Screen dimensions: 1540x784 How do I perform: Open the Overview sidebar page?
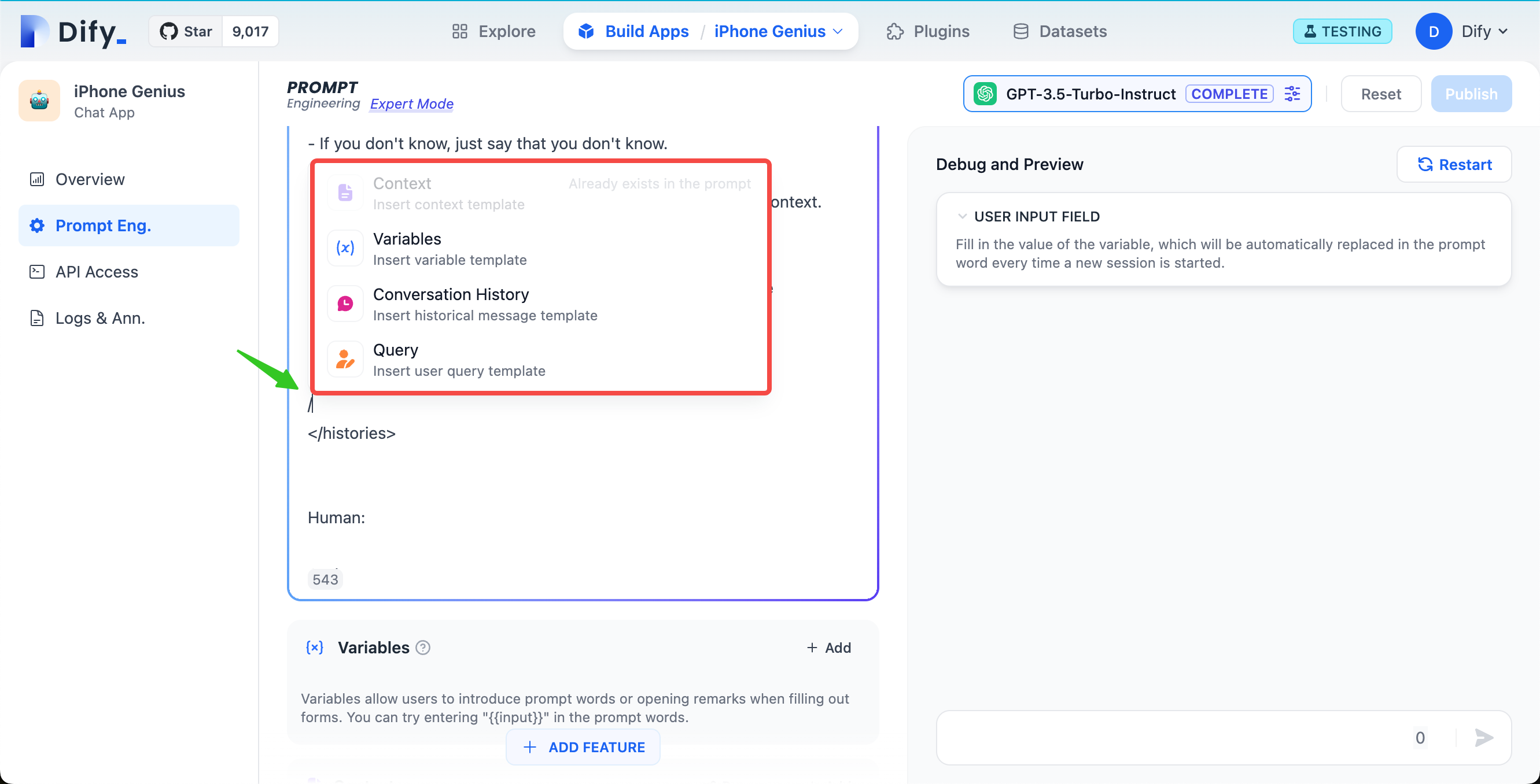[90, 179]
